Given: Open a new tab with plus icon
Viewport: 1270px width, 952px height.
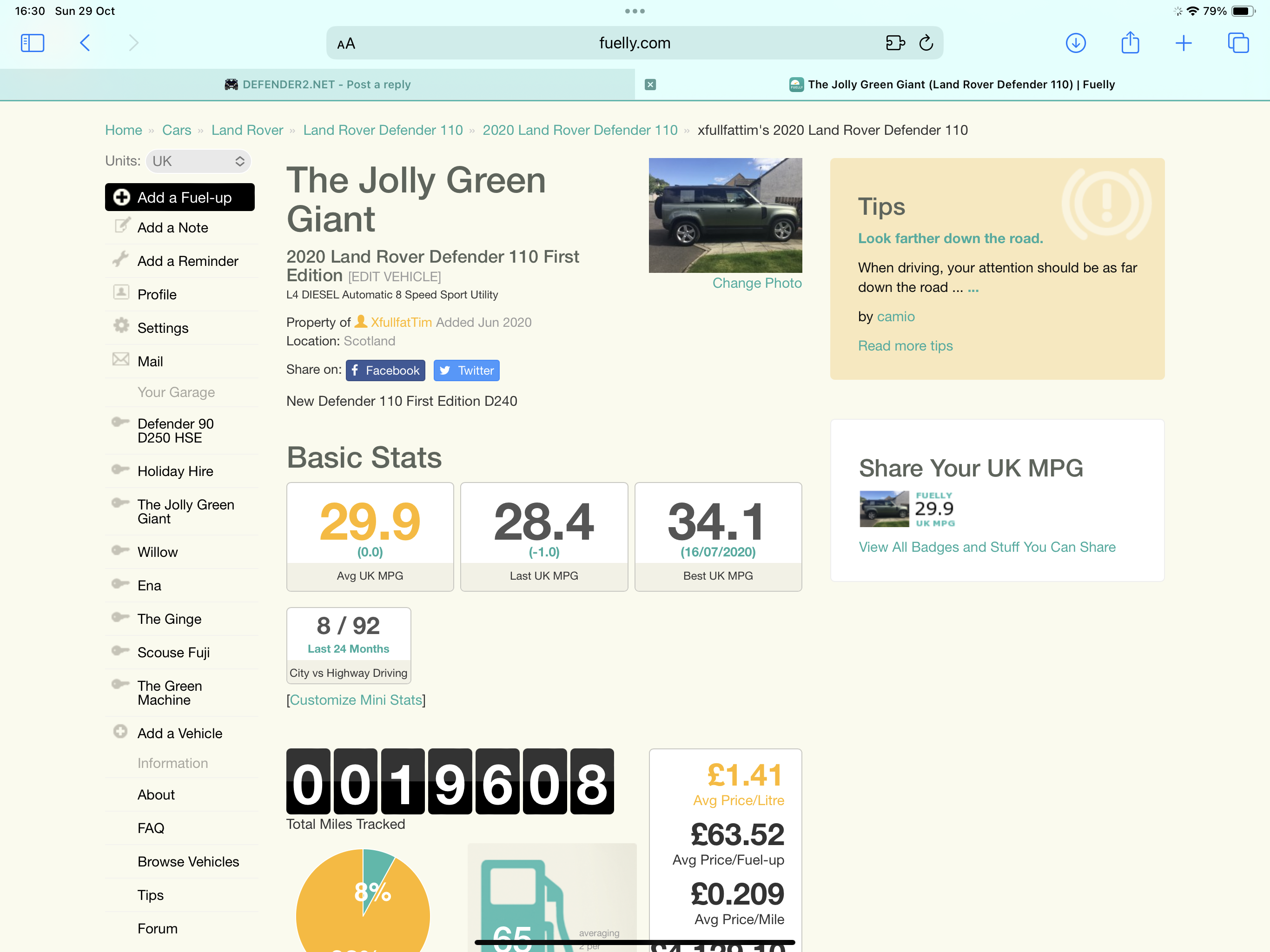Looking at the screenshot, I should coord(1184,43).
